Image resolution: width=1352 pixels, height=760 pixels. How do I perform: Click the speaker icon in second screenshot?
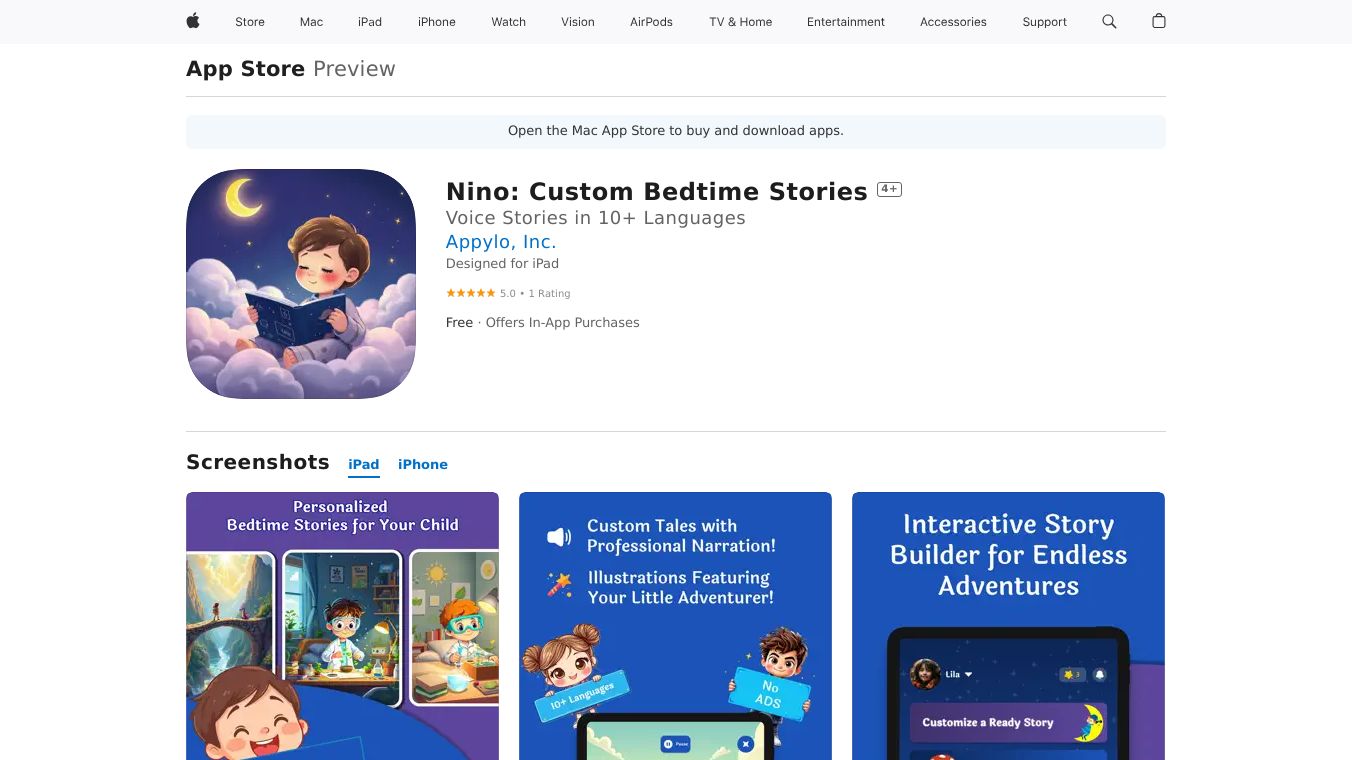tap(559, 537)
